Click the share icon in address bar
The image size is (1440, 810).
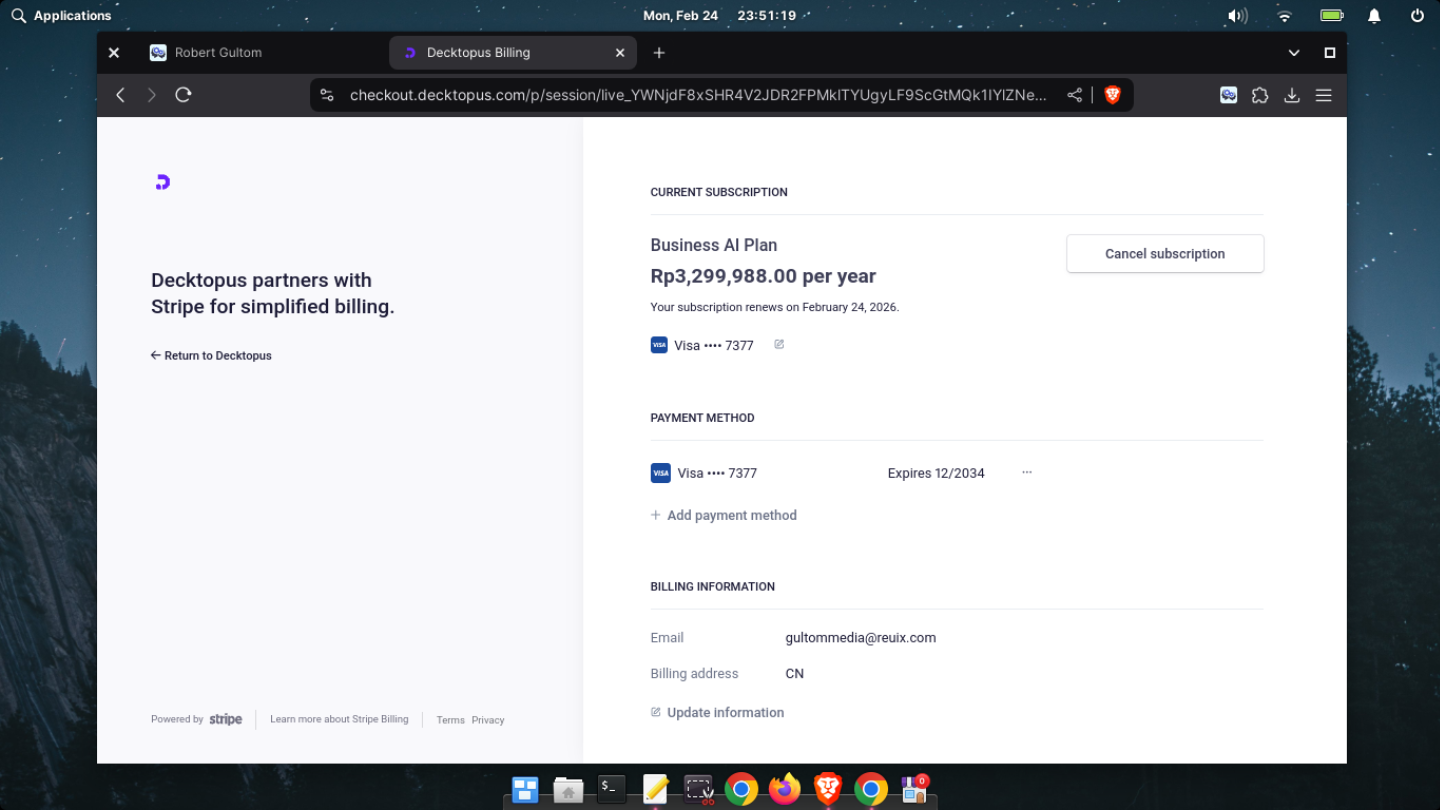tap(1075, 95)
